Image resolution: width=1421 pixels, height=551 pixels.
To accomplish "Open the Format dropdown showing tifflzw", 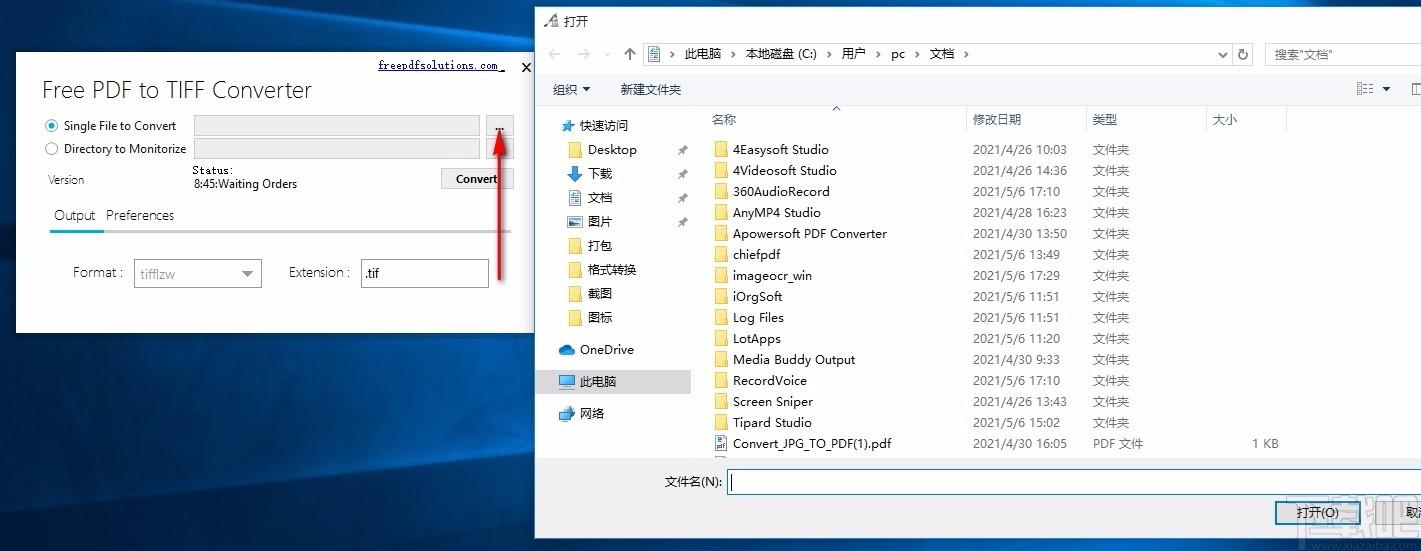I will pyautogui.click(x=198, y=274).
